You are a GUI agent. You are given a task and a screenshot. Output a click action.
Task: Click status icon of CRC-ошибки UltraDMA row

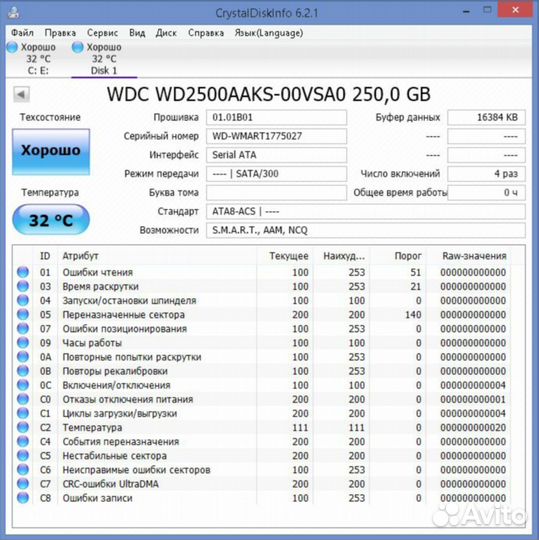click(23, 484)
